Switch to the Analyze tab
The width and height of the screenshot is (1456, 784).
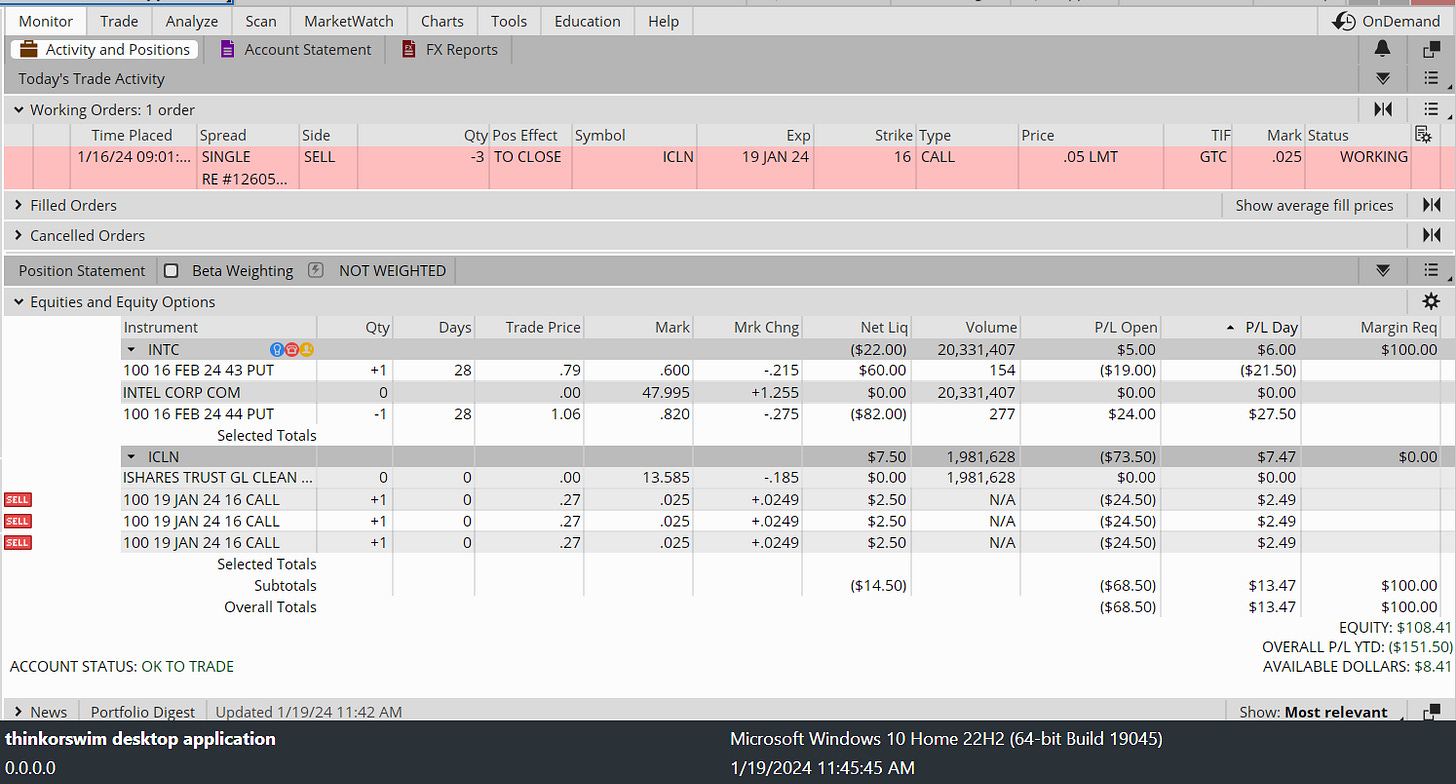pos(192,21)
